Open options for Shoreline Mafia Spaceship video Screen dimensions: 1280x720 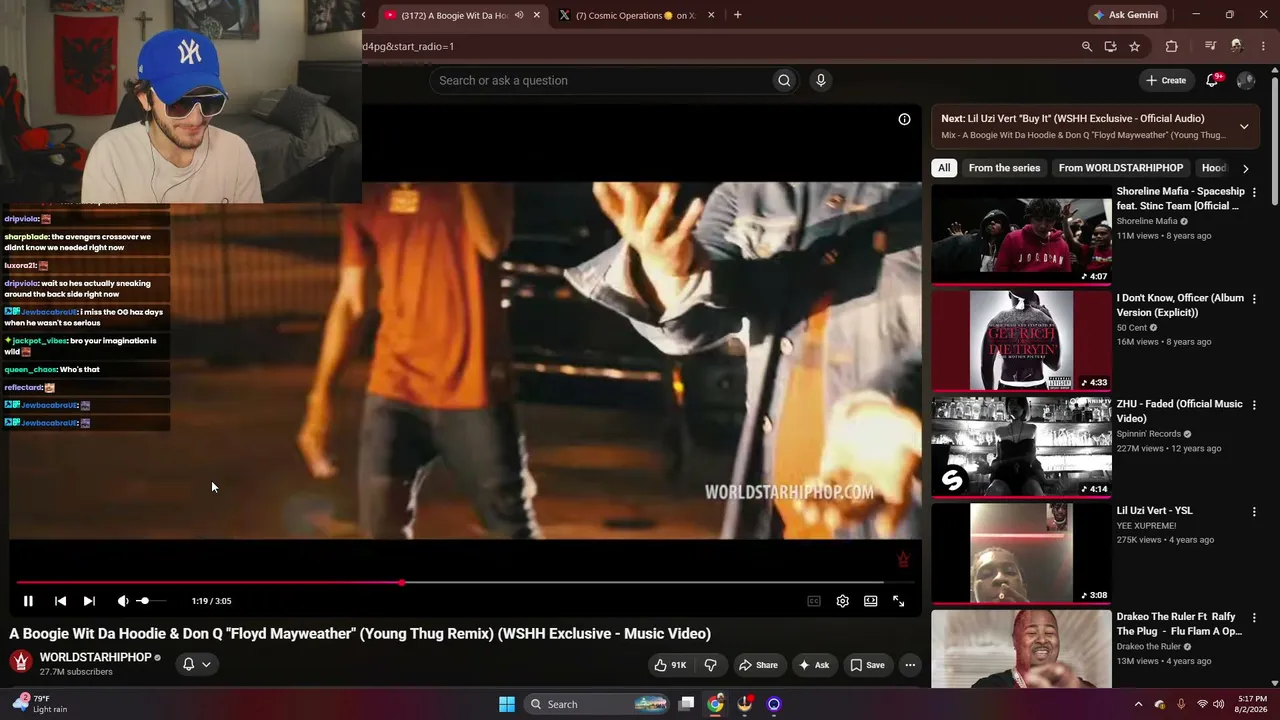click(1254, 192)
